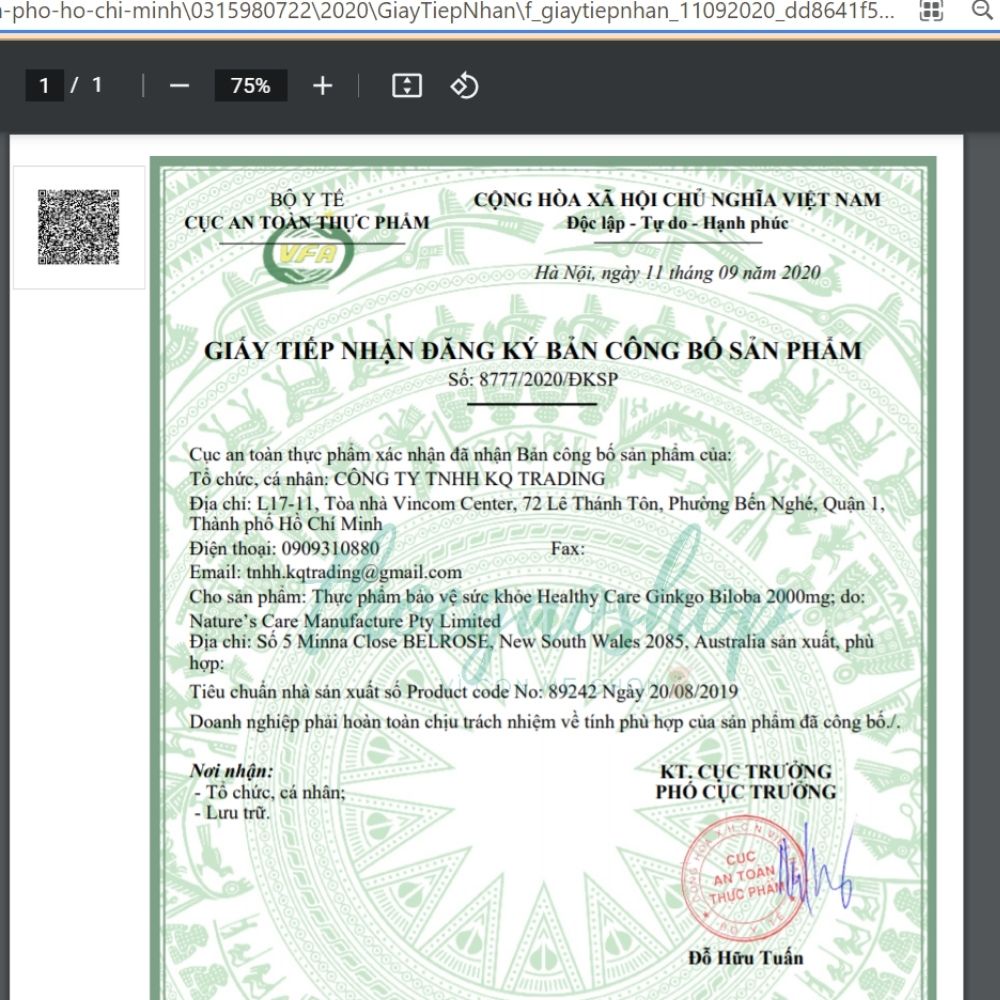Click the phone number 0909310880

pos(330,548)
